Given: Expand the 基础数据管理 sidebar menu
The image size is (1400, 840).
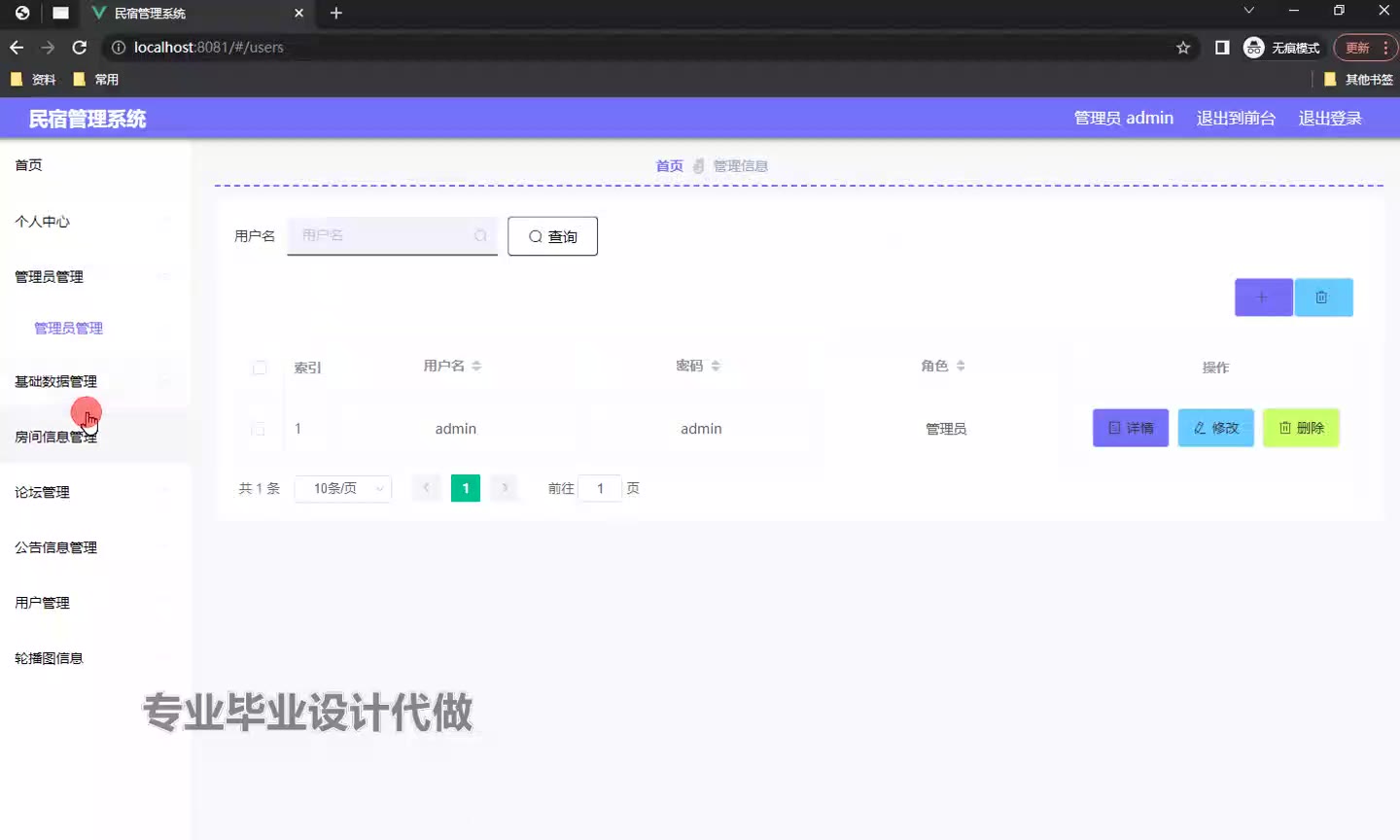Looking at the screenshot, I should (56, 382).
